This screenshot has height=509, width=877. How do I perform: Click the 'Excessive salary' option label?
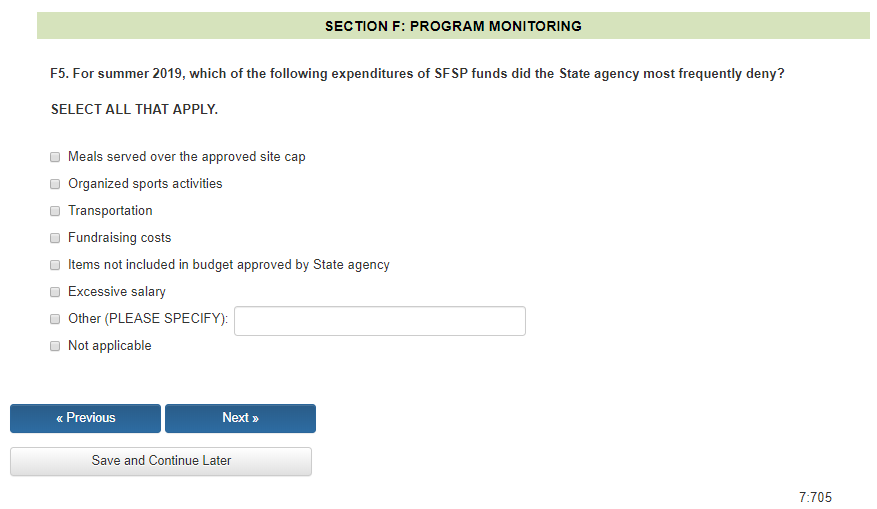(117, 292)
